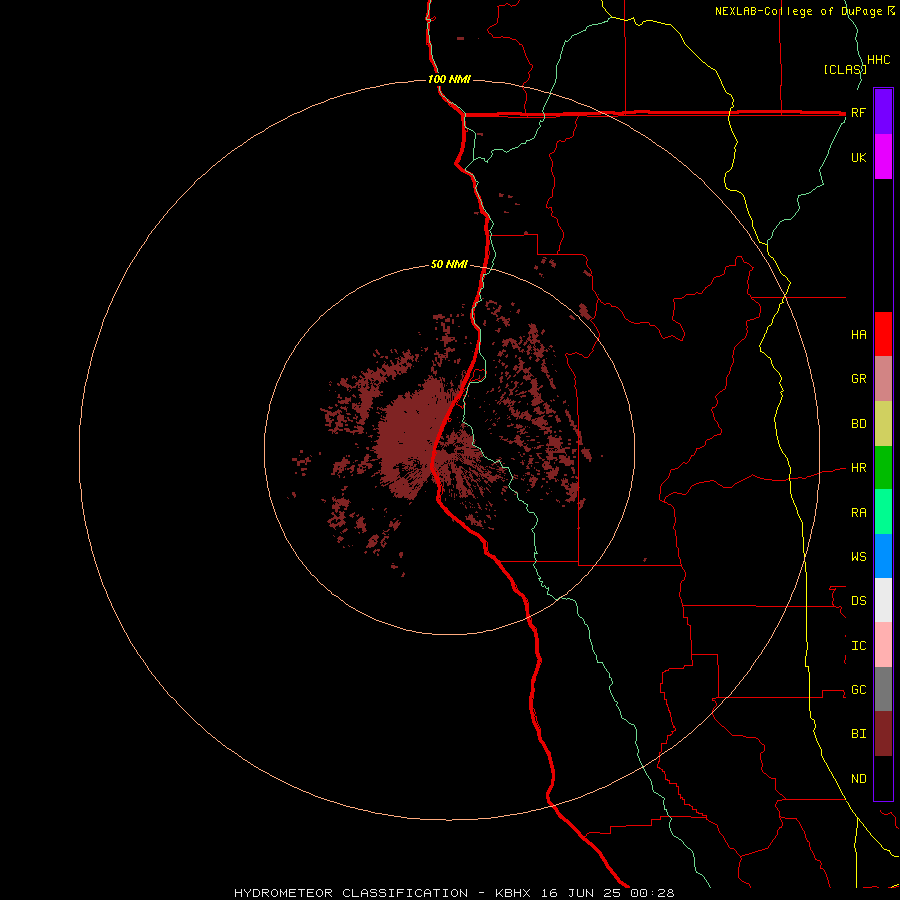Screen dimensions: 900x900
Task: Click the [CLAS] units label
Action: (x=845, y=69)
